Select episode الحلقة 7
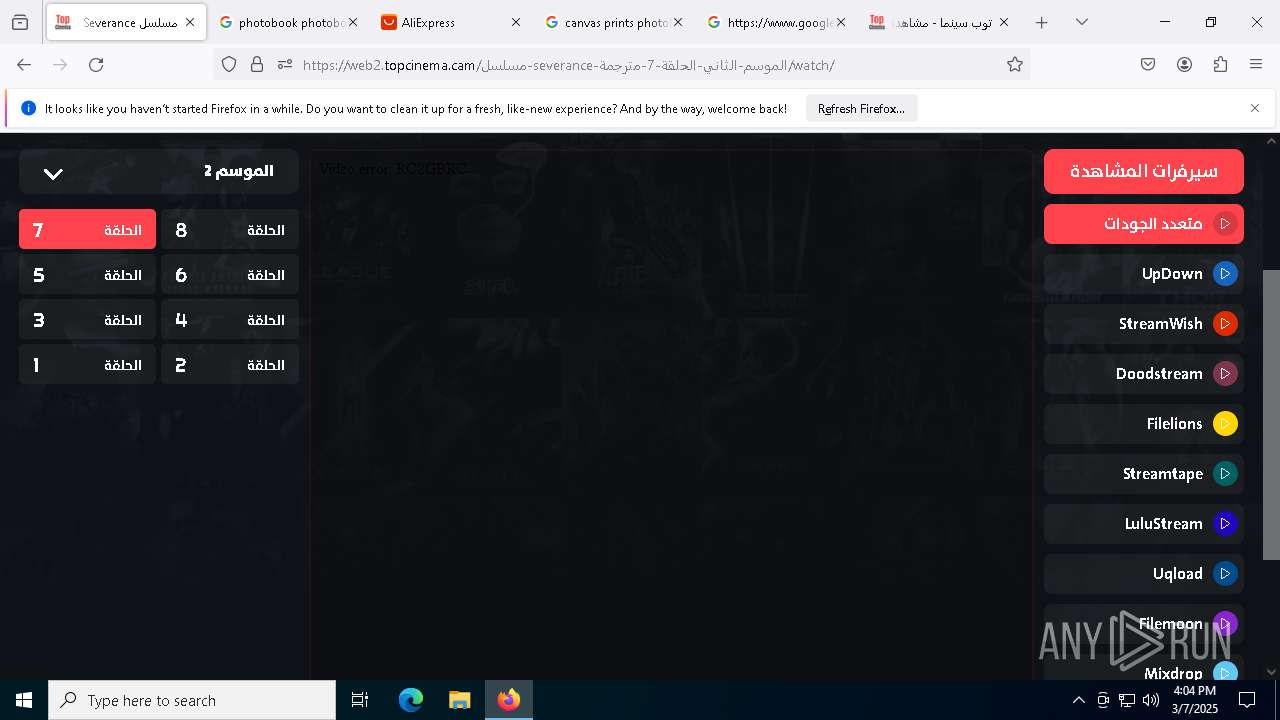 coord(87,230)
